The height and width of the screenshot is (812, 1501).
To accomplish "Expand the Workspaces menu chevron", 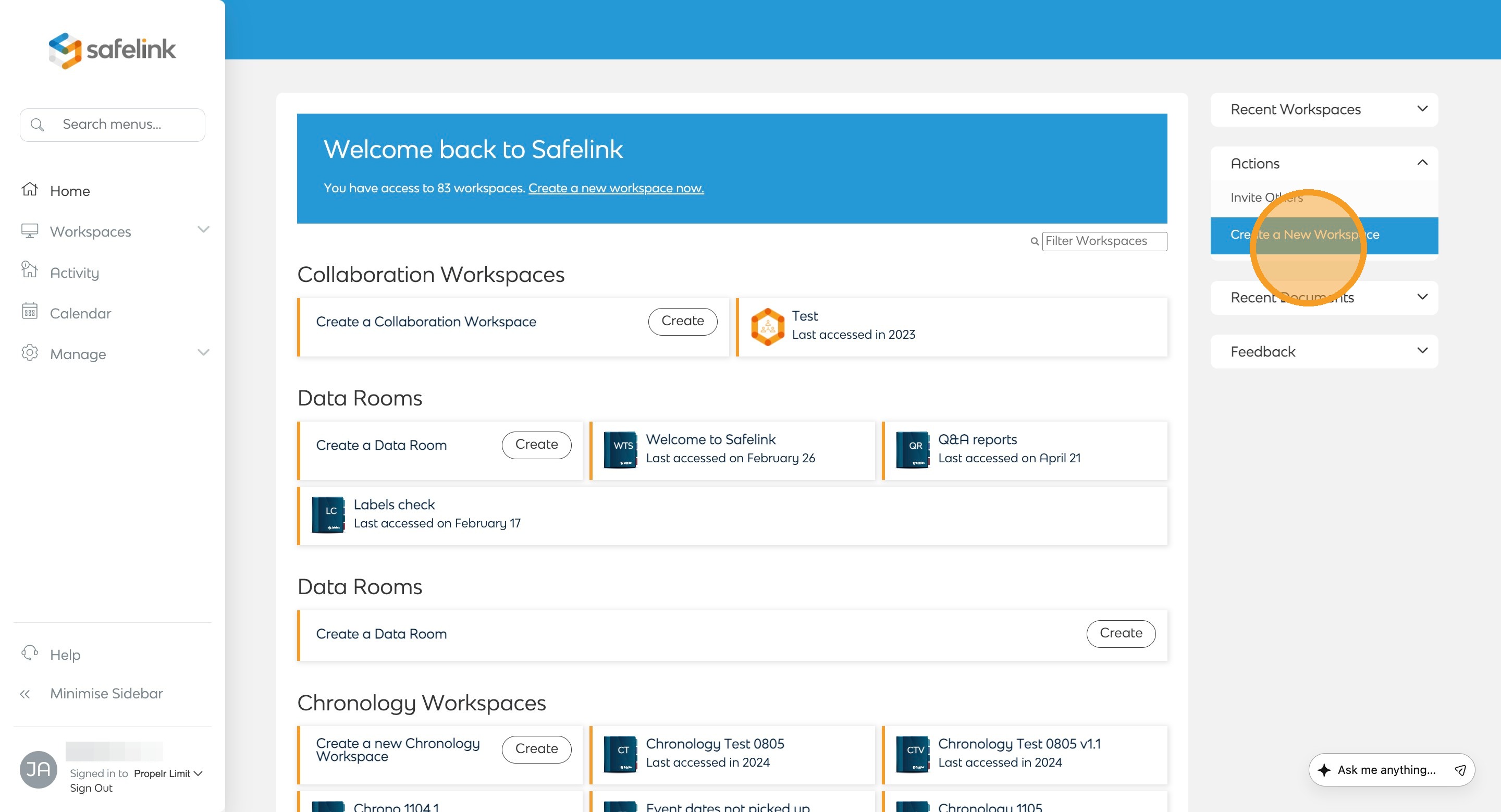I will pyautogui.click(x=203, y=230).
